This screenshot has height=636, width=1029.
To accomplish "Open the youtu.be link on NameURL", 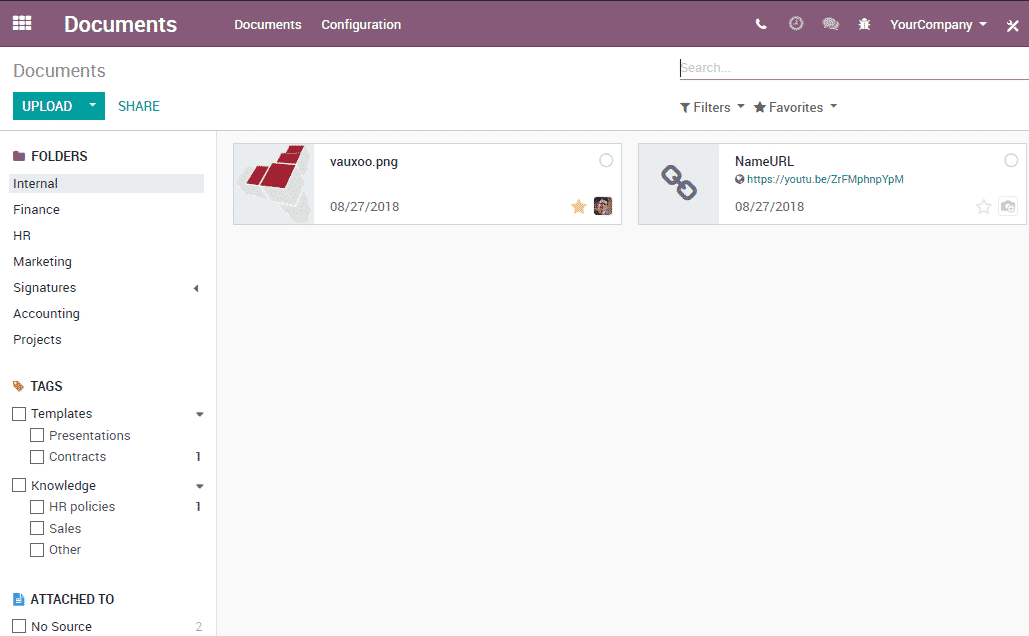I will point(825,180).
